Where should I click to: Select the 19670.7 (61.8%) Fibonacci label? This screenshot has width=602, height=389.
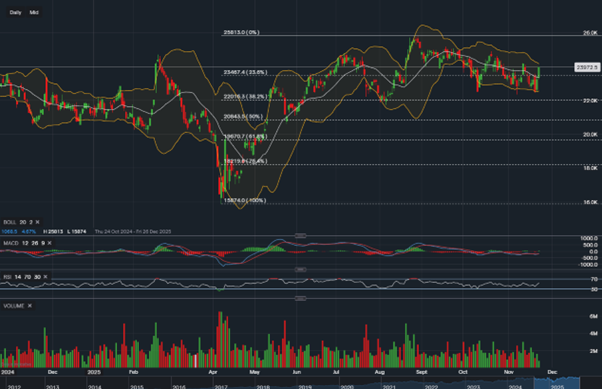[245, 136]
